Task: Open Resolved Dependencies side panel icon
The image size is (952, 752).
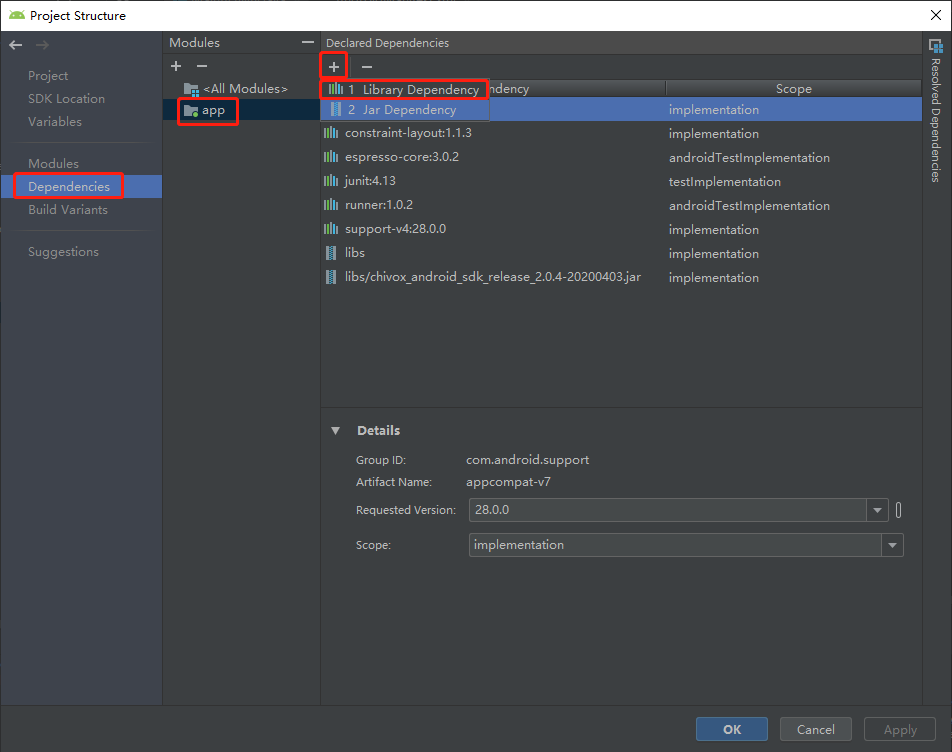Action: (936, 45)
